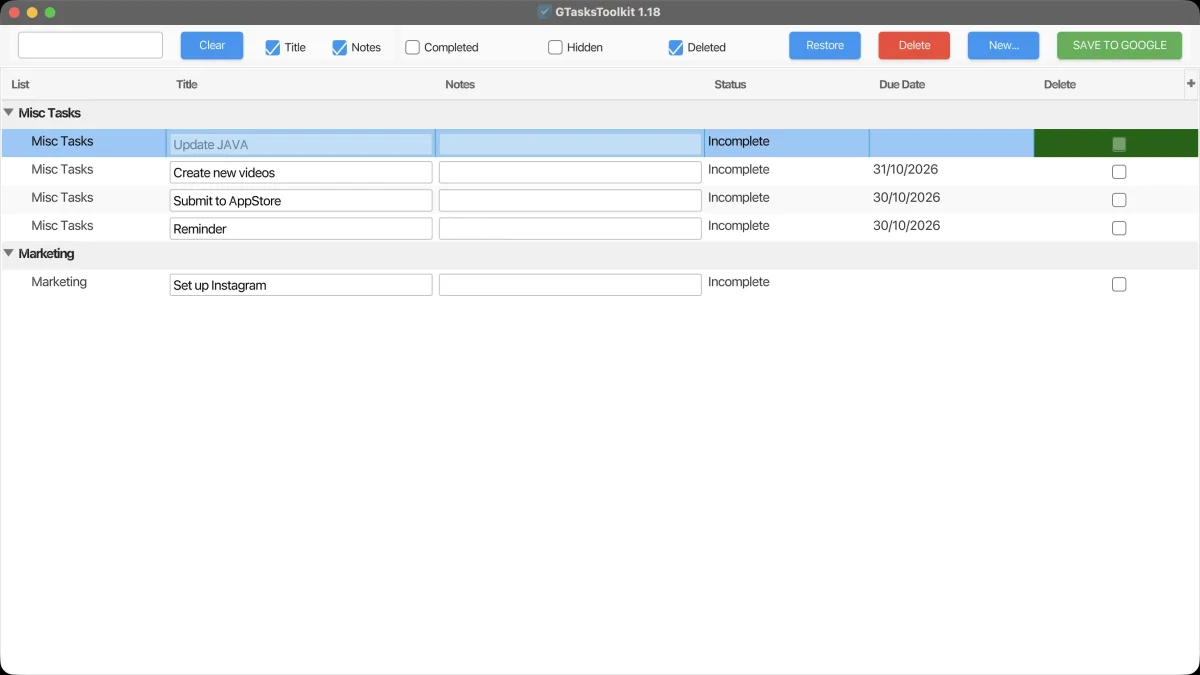Tick the delete checkbox for Set up Instagram
Screen dimensions: 1200x675
(1119, 284)
